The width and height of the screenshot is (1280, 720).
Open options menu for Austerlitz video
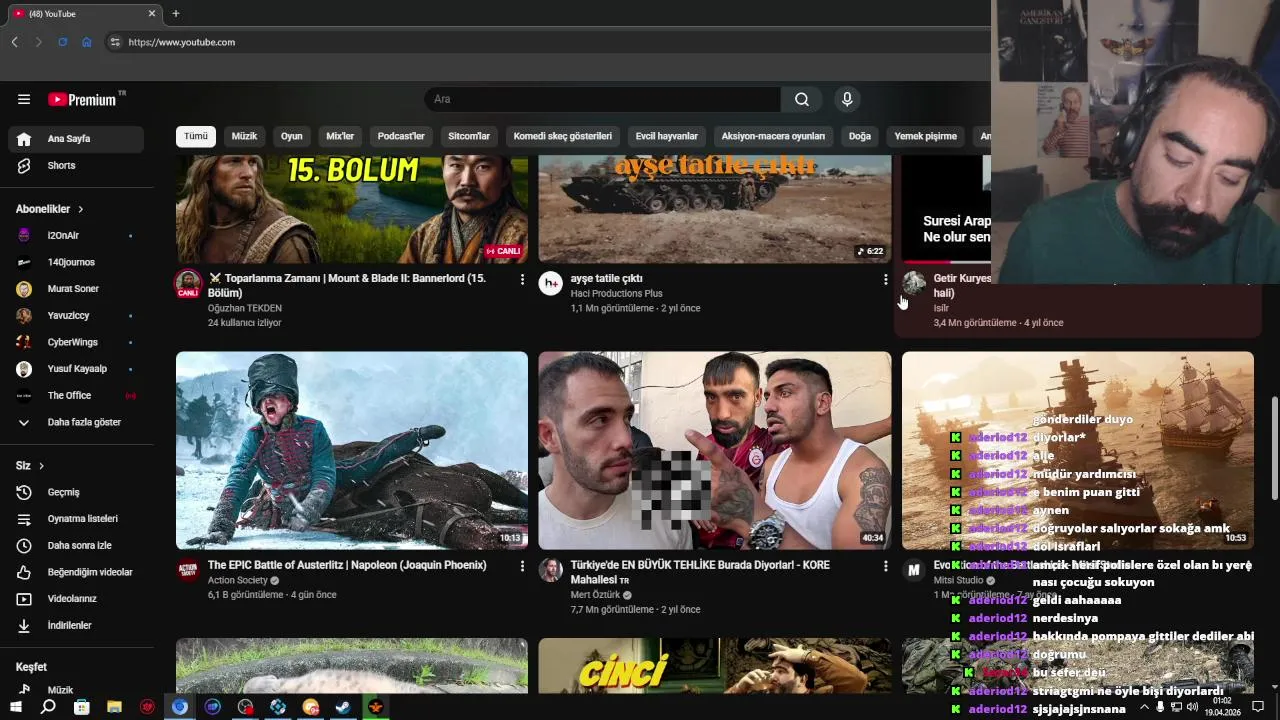(522, 566)
